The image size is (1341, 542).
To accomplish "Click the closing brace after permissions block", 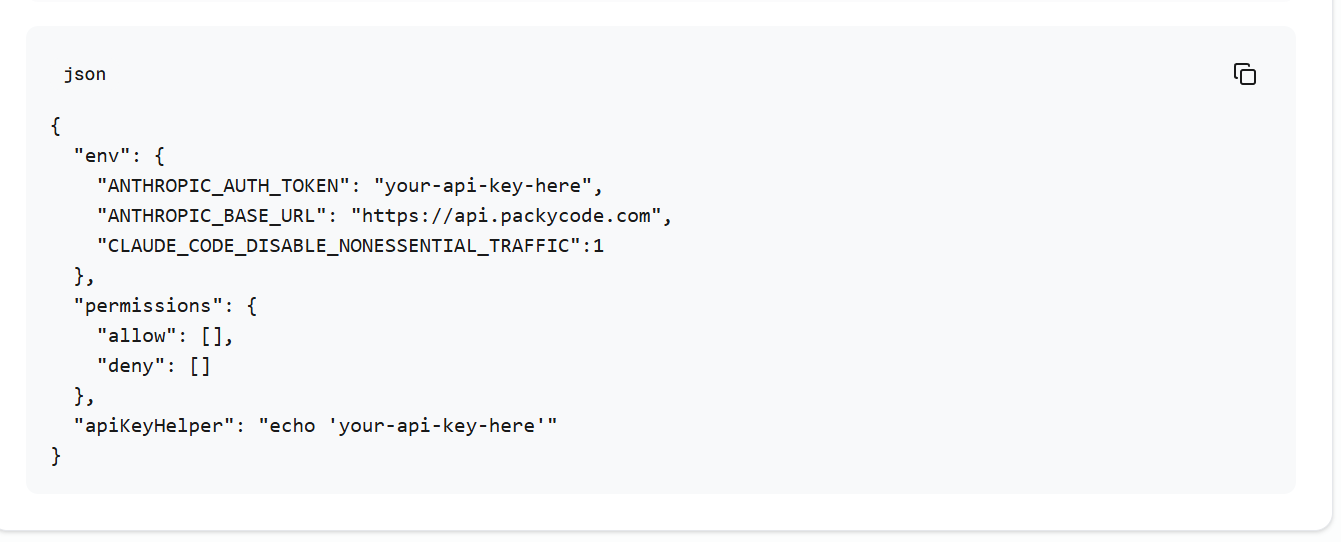I will pos(79,396).
